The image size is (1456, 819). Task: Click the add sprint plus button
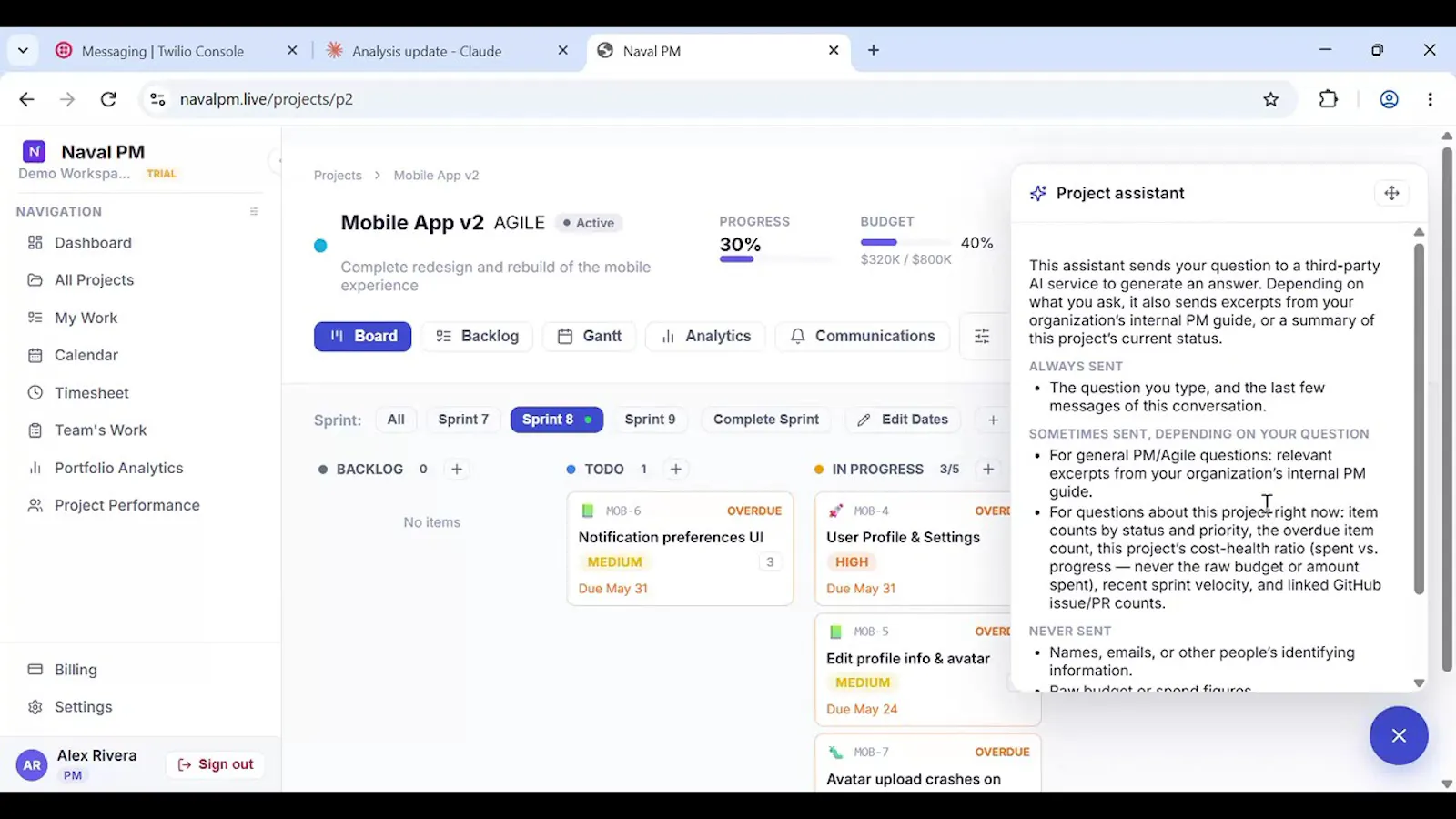(993, 420)
